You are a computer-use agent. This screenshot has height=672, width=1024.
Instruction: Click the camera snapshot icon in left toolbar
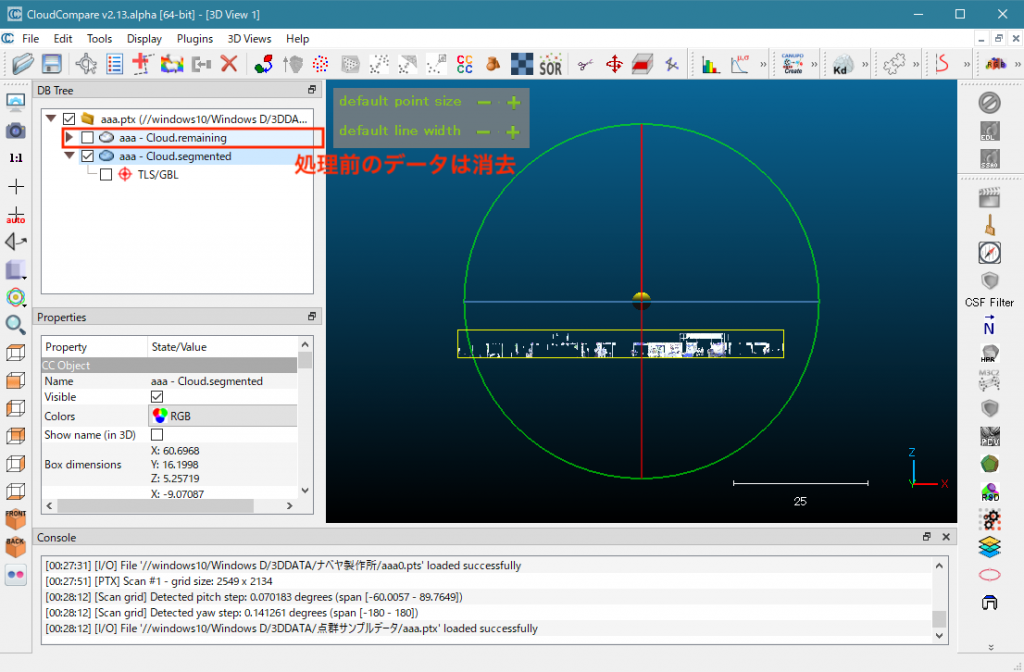point(16,131)
